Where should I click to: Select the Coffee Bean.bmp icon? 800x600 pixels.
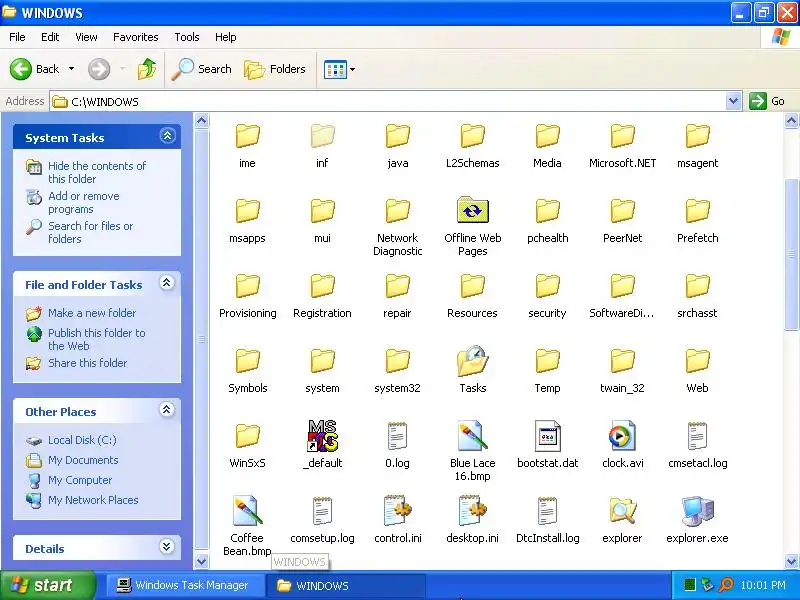point(247,511)
